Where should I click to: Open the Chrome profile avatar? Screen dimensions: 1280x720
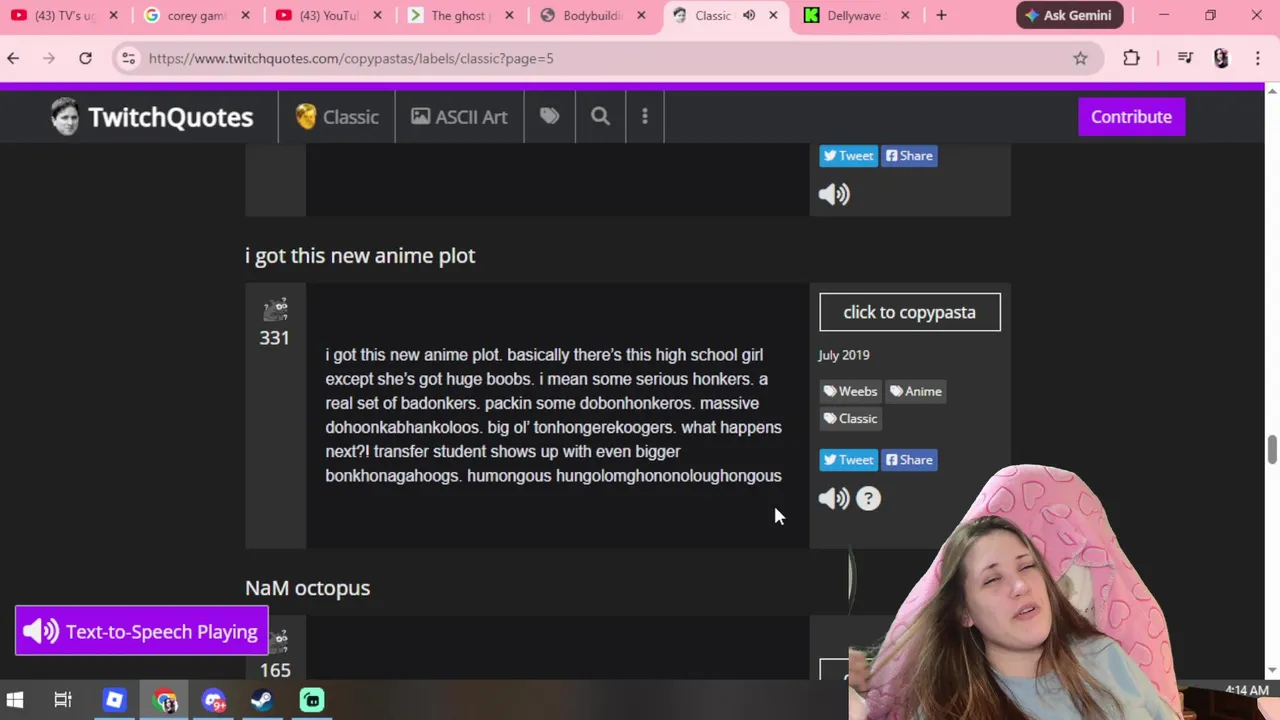pos(1221,58)
